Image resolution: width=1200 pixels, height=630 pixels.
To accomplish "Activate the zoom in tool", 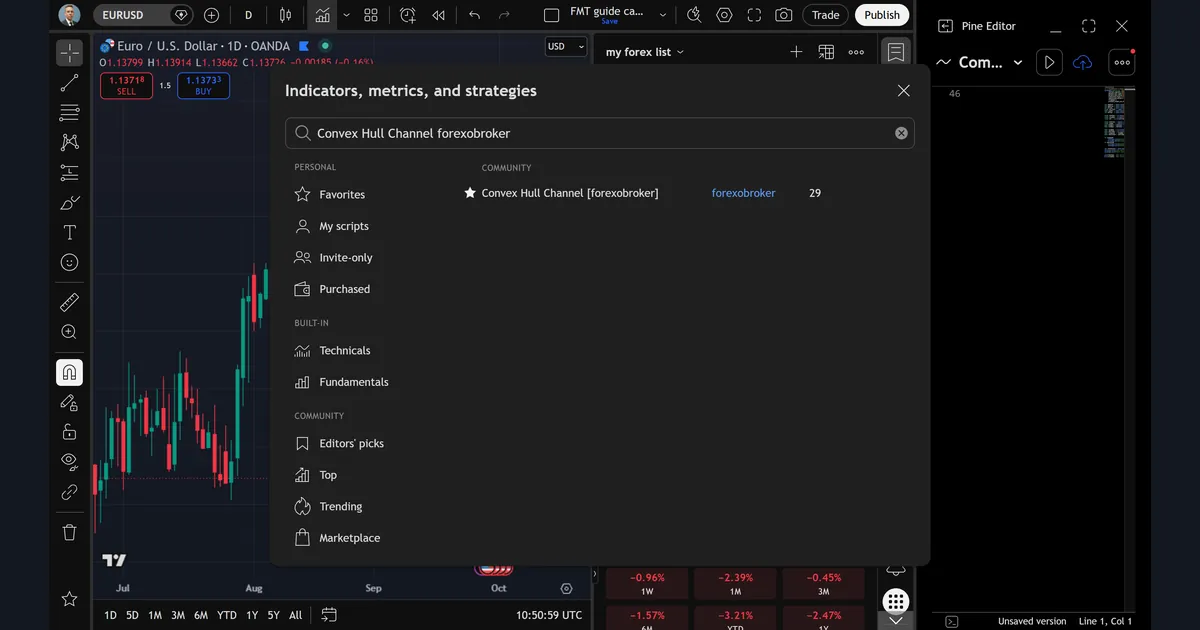I will click(x=69, y=332).
